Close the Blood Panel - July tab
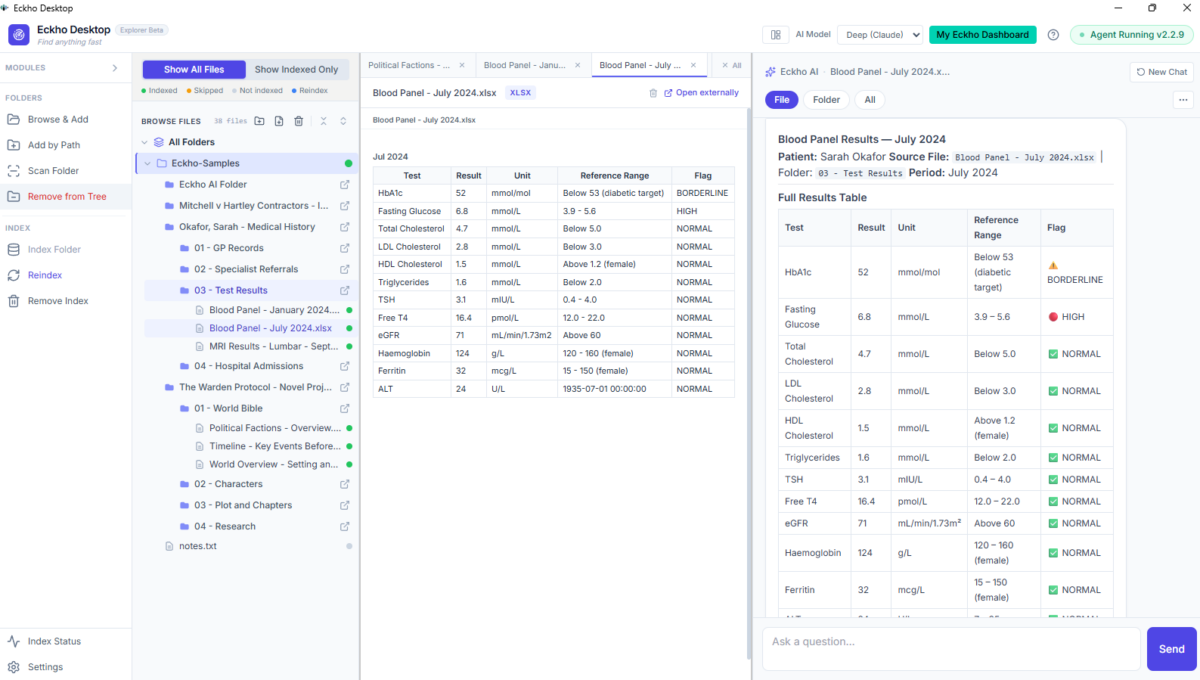The image size is (1200, 680). point(693,65)
